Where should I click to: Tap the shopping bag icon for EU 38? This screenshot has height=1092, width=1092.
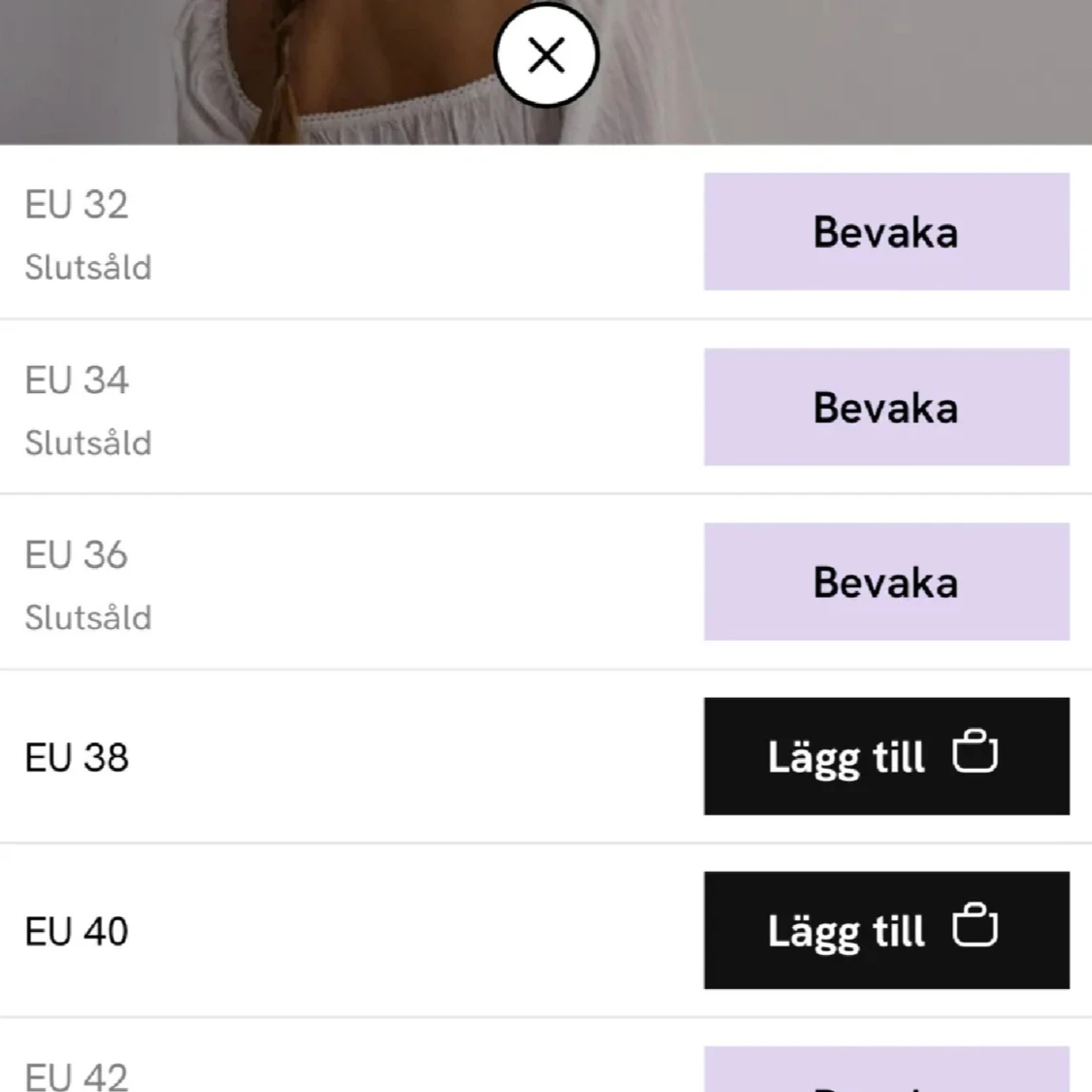tap(975, 753)
